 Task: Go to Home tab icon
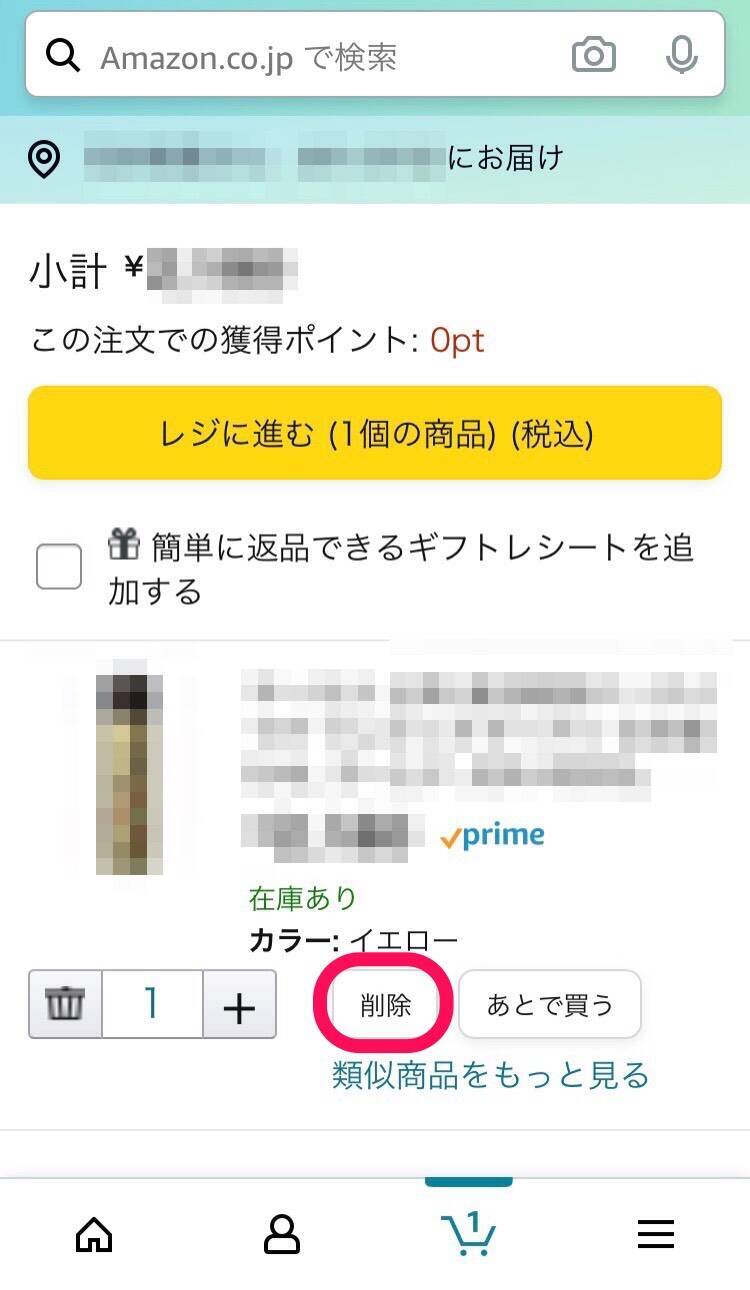click(x=94, y=1235)
